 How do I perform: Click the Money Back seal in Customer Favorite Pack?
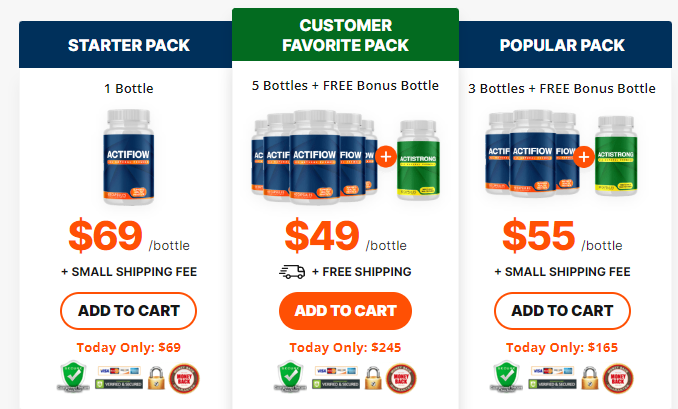coord(402,377)
